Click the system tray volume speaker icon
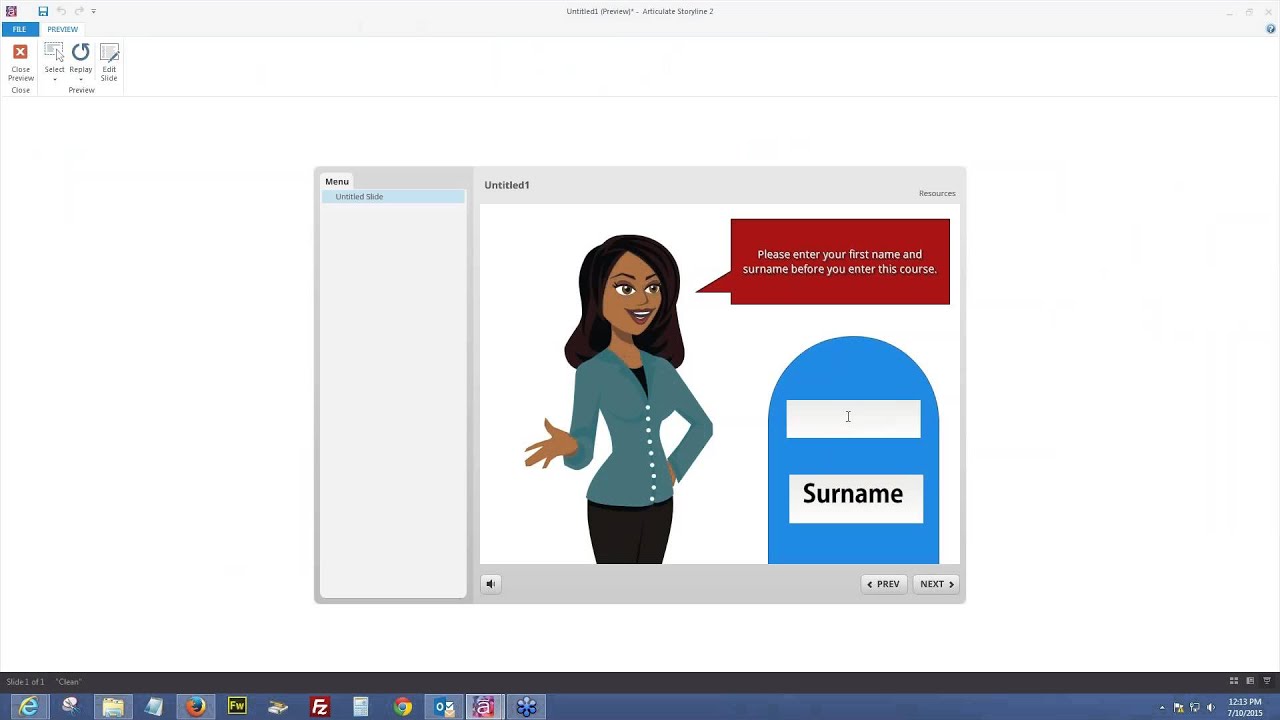Screen dimensions: 1280x720 coord(1211,708)
